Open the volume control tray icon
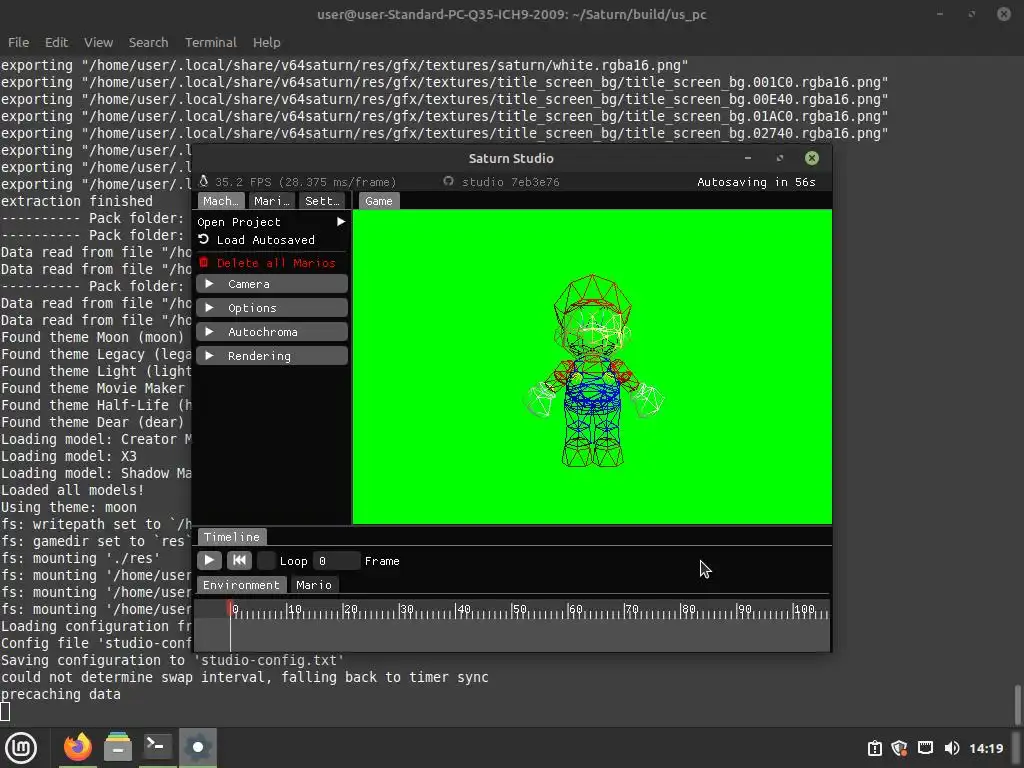1024x768 pixels. pos(952,748)
